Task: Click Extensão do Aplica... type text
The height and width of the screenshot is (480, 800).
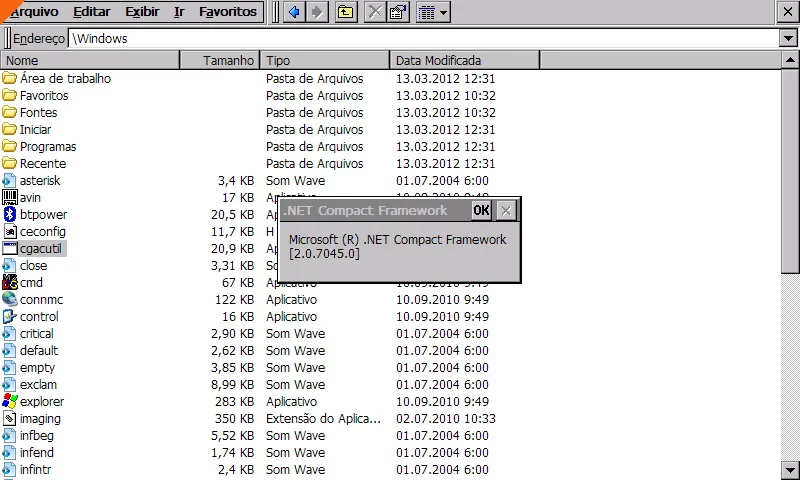Action: pos(323,418)
